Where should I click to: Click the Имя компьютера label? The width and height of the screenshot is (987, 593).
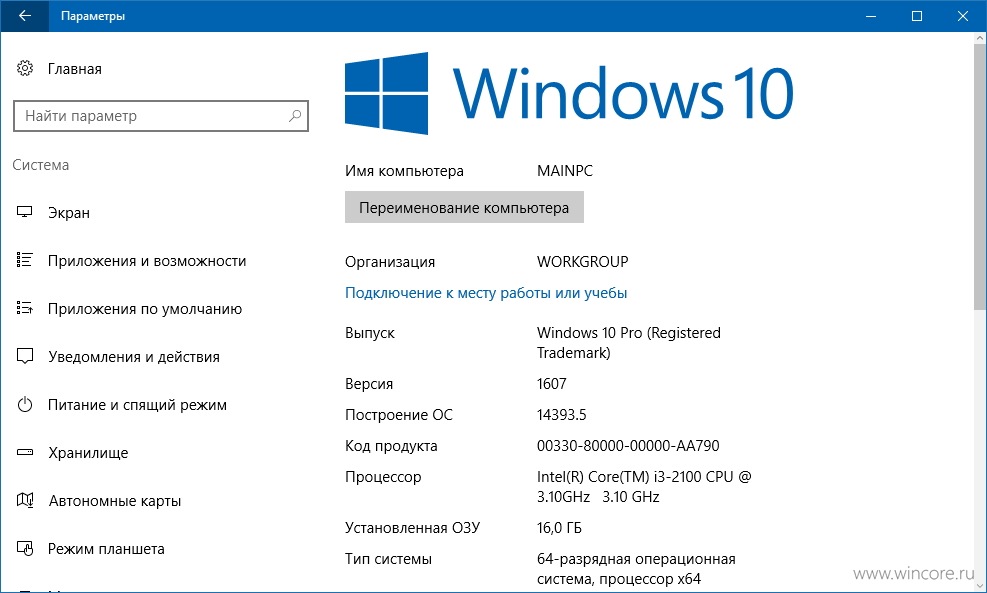[404, 171]
